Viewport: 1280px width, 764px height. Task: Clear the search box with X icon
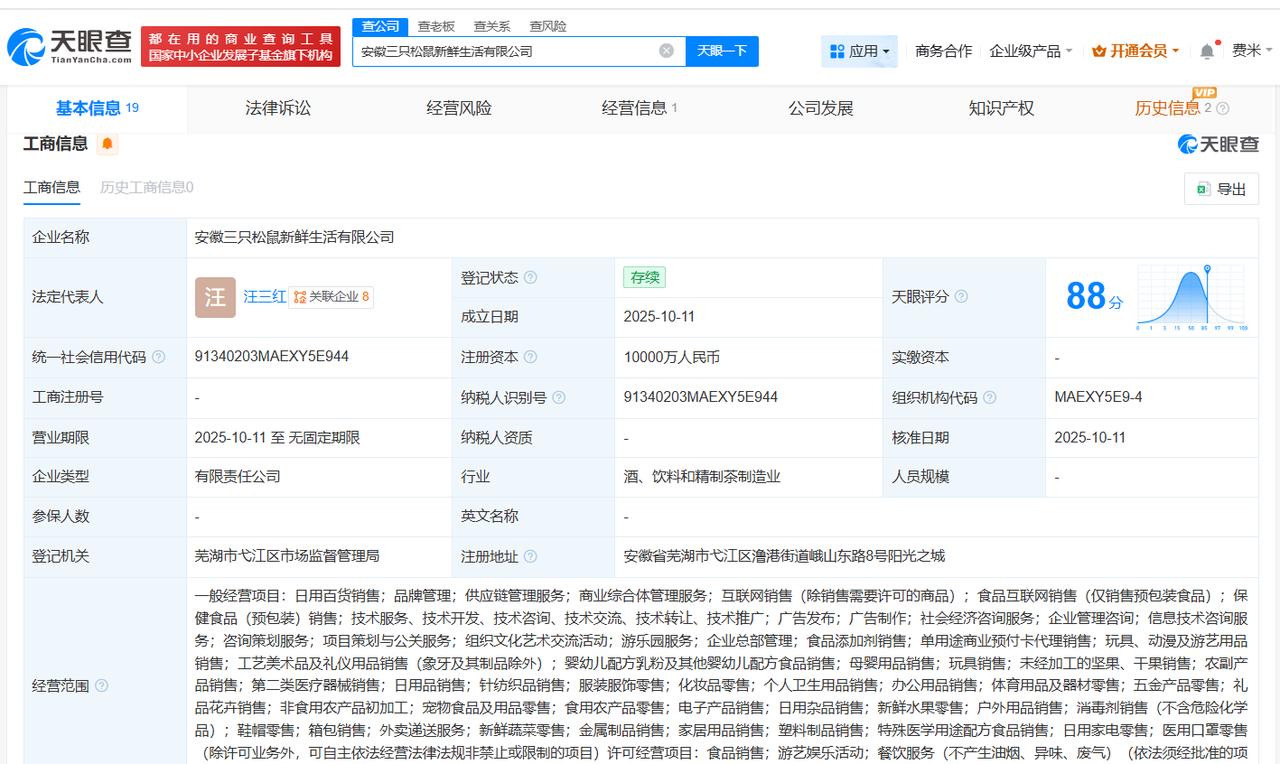pyautogui.click(x=666, y=51)
